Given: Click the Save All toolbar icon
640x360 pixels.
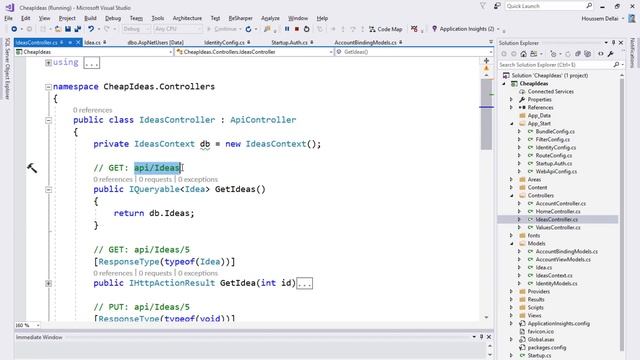Looking at the screenshot, I should [77, 29].
